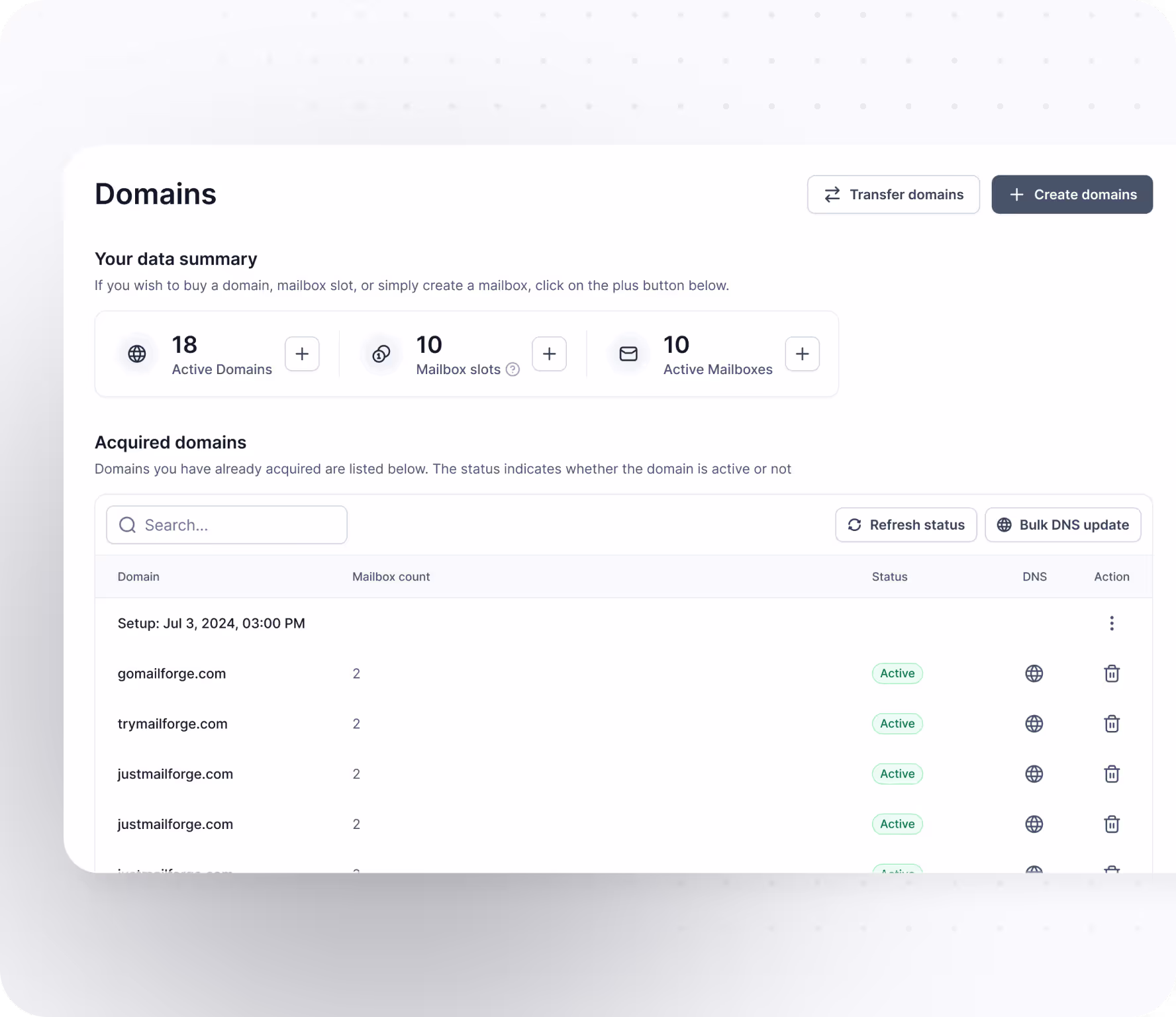
Task: Open Bulk DNS update
Action: coord(1062,525)
